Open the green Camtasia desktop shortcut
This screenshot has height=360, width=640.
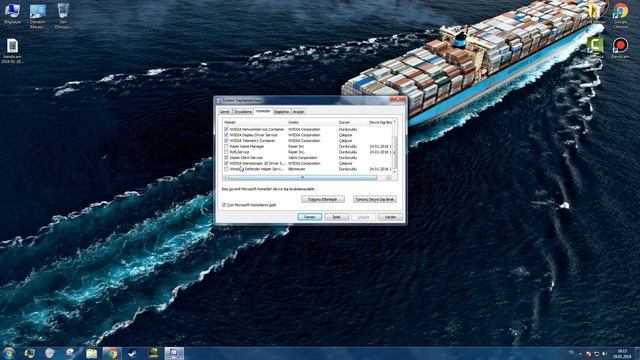595,46
